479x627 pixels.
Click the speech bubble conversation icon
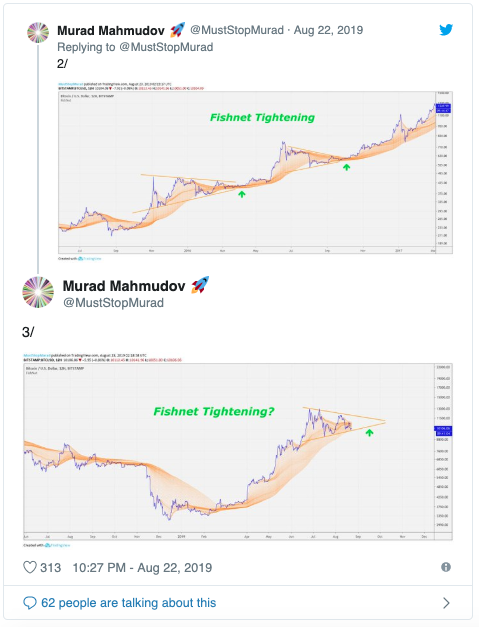click(30, 603)
